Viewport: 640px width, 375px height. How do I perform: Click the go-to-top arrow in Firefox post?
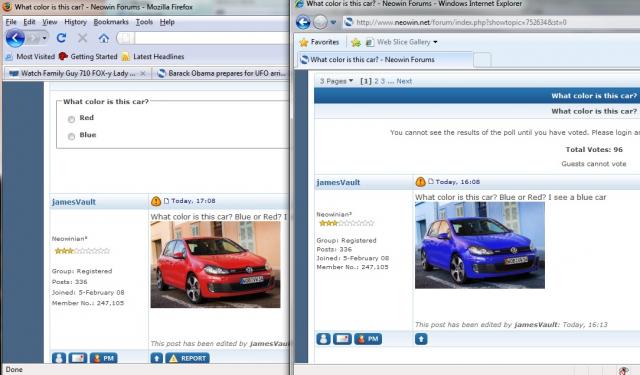point(156,358)
